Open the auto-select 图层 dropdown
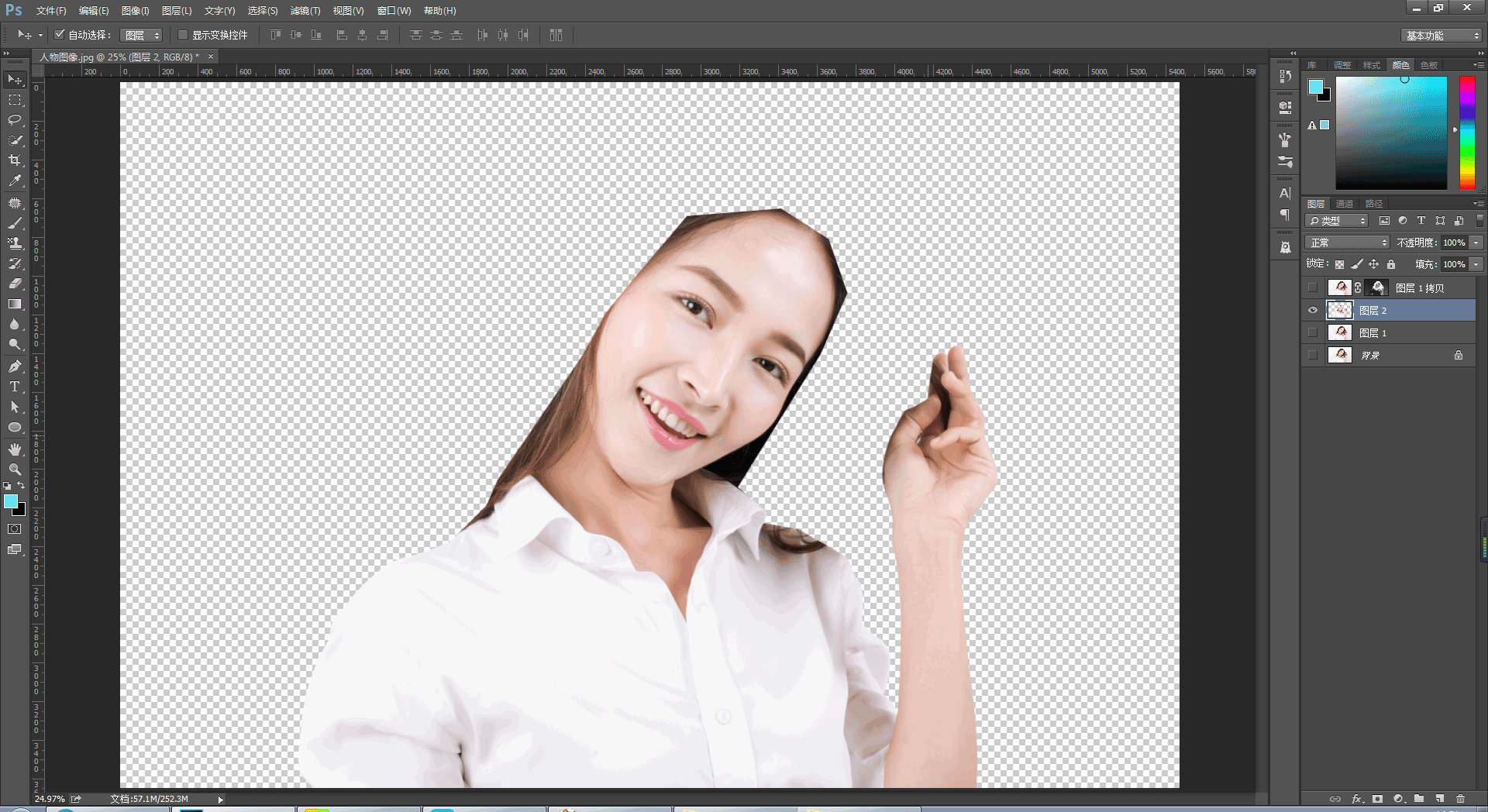 coord(141,35)
